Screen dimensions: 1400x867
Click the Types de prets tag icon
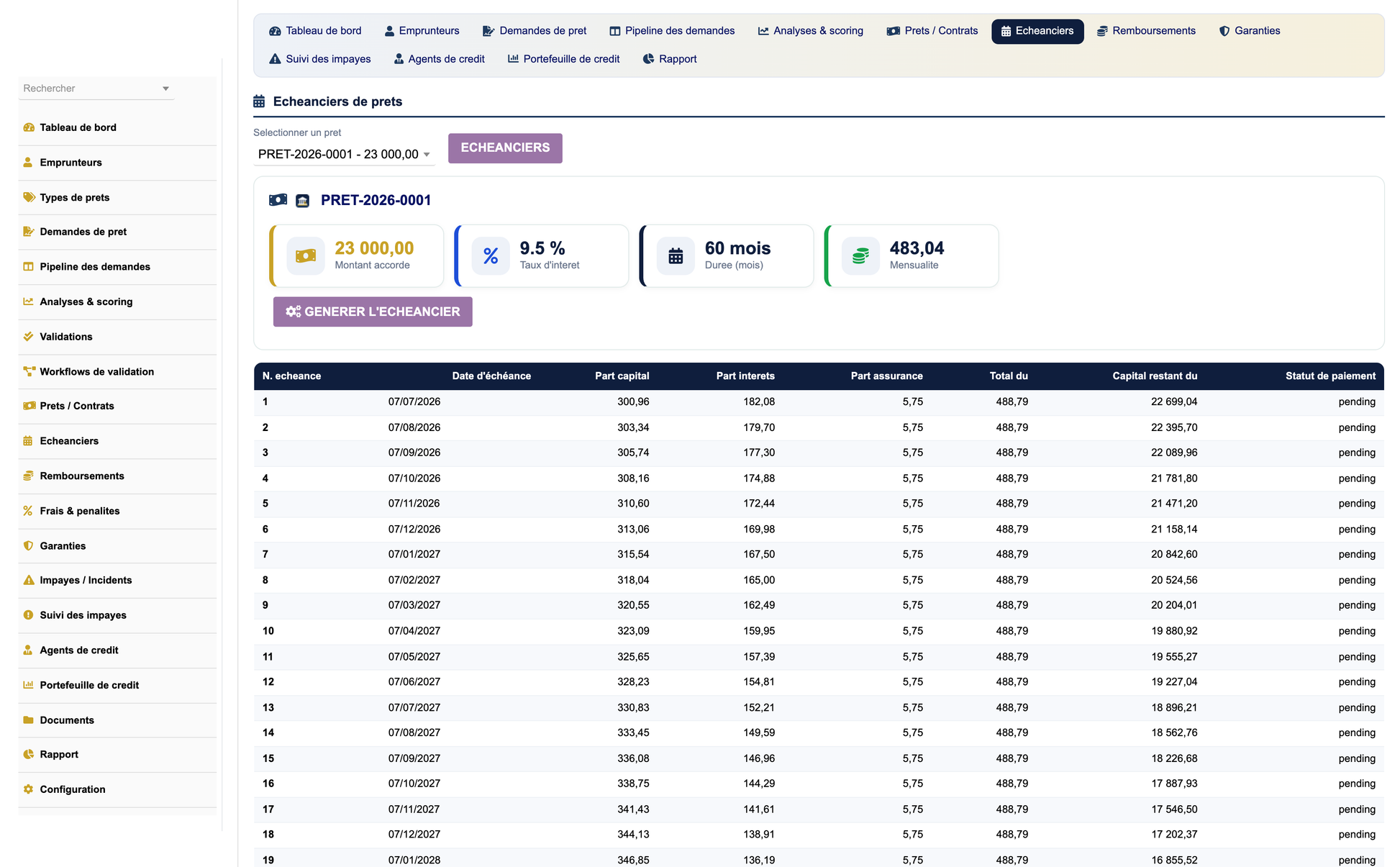(x=29, y=197)
